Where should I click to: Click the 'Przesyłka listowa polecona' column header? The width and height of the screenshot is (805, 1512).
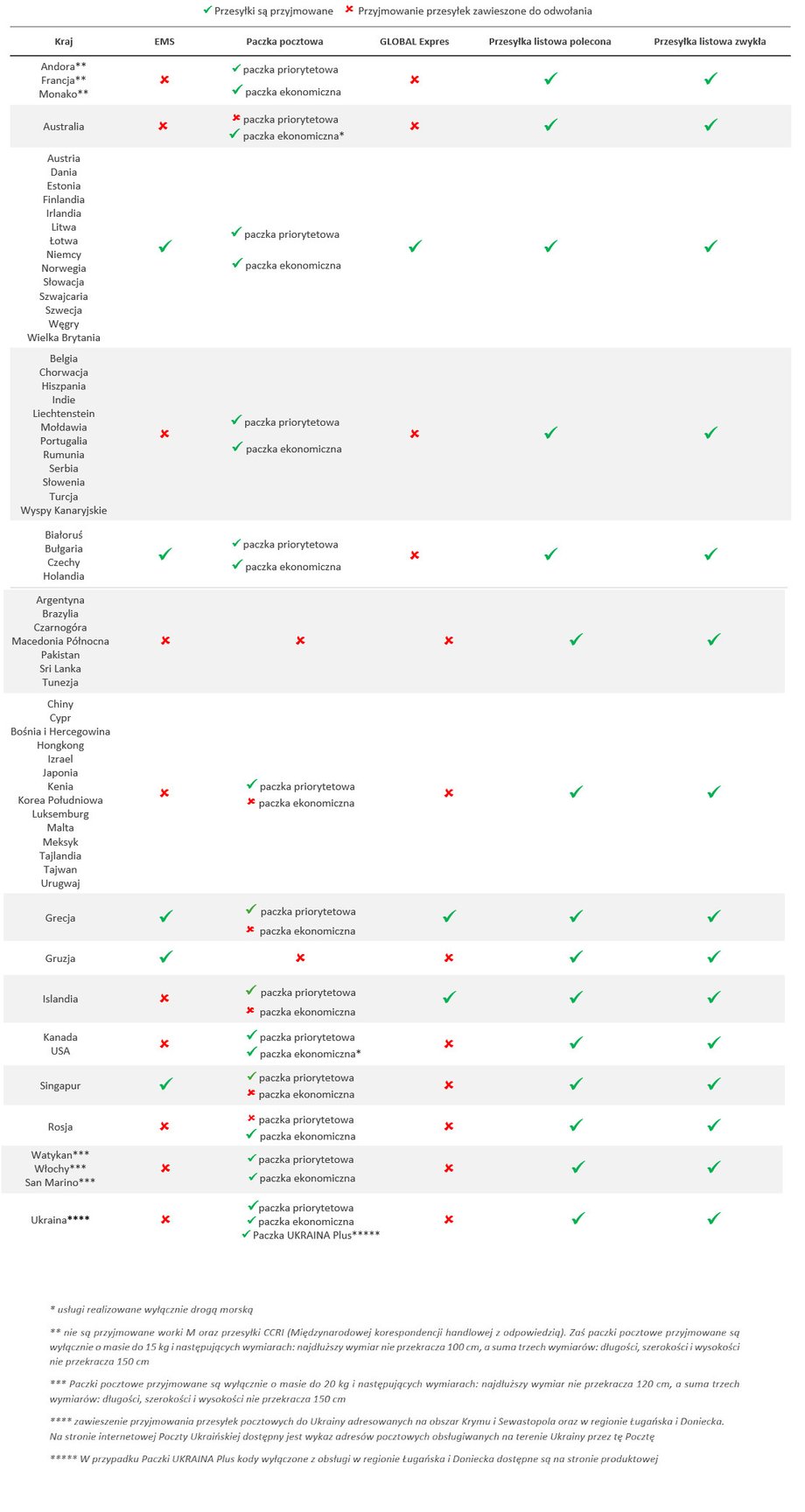[550, 41]
